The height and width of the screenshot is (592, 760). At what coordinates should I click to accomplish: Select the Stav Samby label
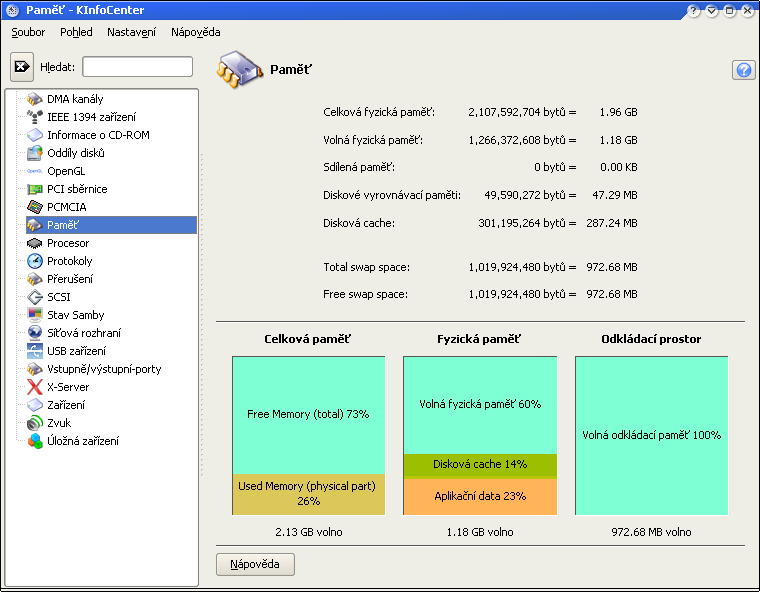76,315
